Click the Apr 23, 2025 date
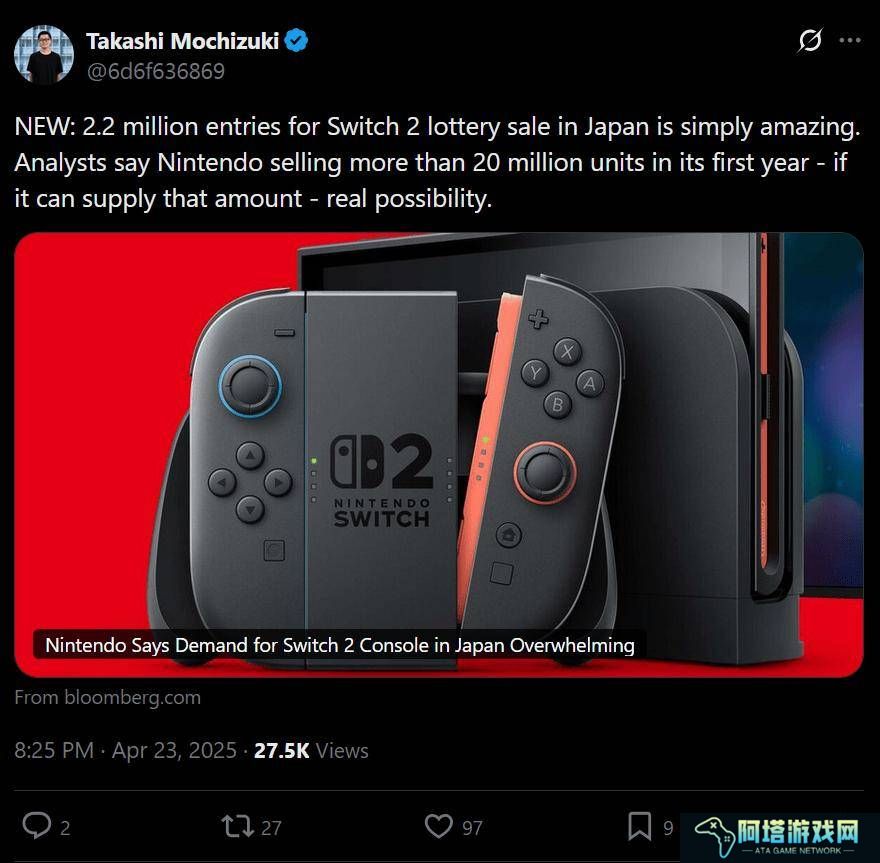Viewport: 880px width, 863px height. click(x=174, y=750)
